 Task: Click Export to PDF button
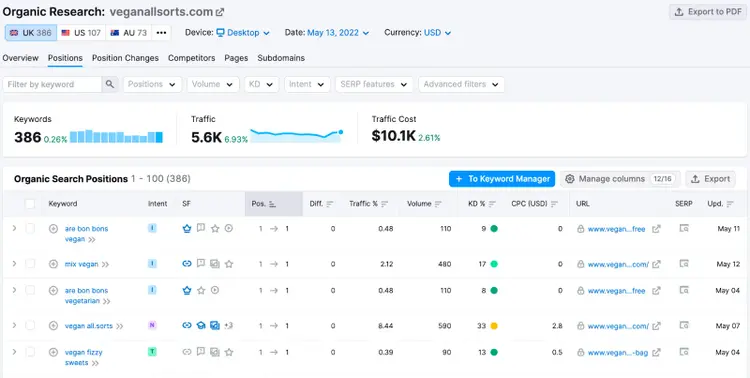coord(708,12)
